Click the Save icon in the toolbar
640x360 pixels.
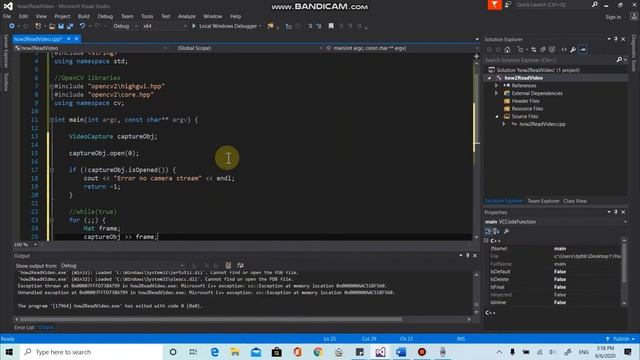61,26
